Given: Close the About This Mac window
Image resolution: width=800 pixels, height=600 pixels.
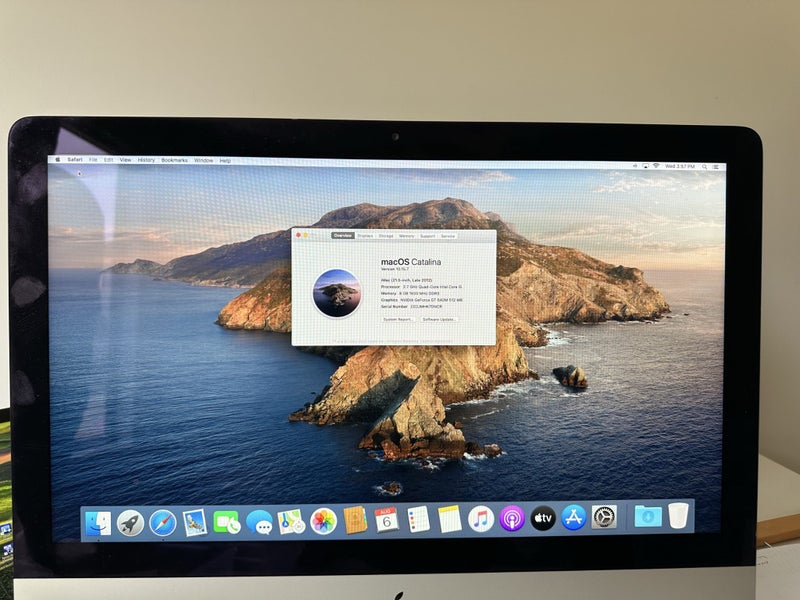Looking at the screenshot, I should pyautogui.click(x=298, y=235).
